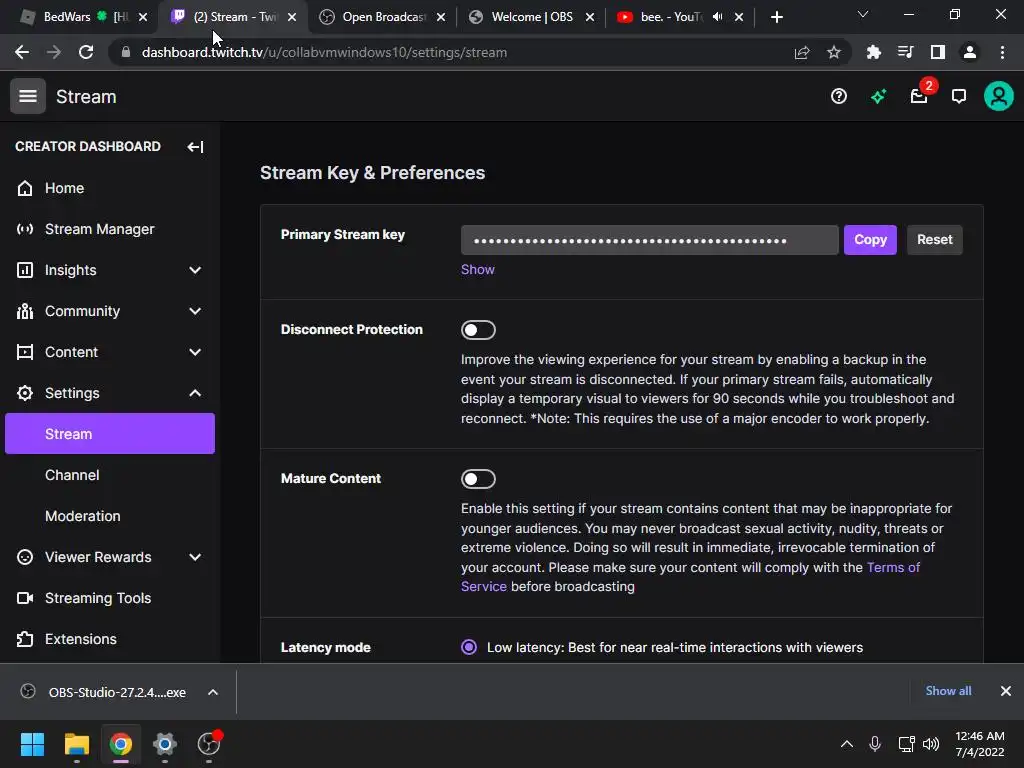Open the OBS Studio taskbar icon

209,744
